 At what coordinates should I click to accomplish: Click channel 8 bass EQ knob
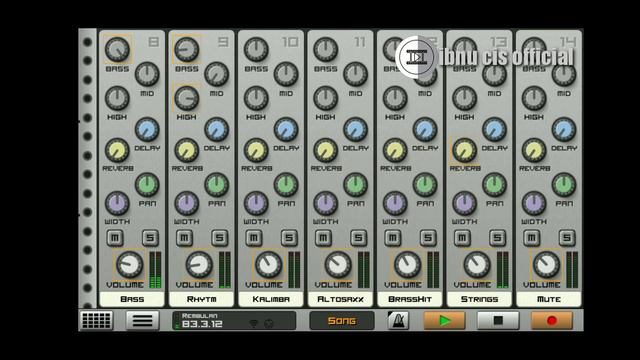click(x=117, y=49)
